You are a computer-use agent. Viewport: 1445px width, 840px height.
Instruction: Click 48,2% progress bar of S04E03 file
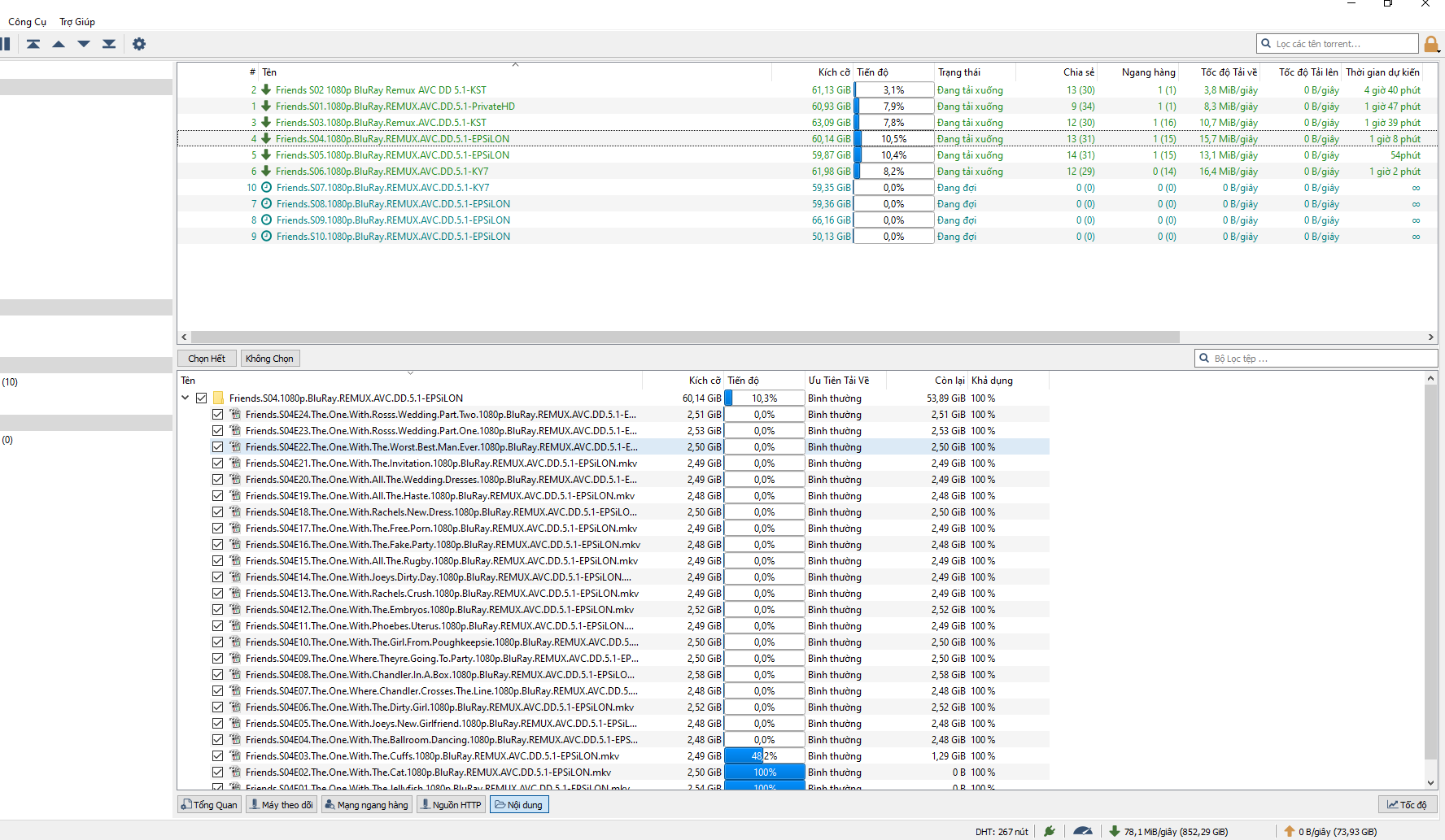click(764, 755)
